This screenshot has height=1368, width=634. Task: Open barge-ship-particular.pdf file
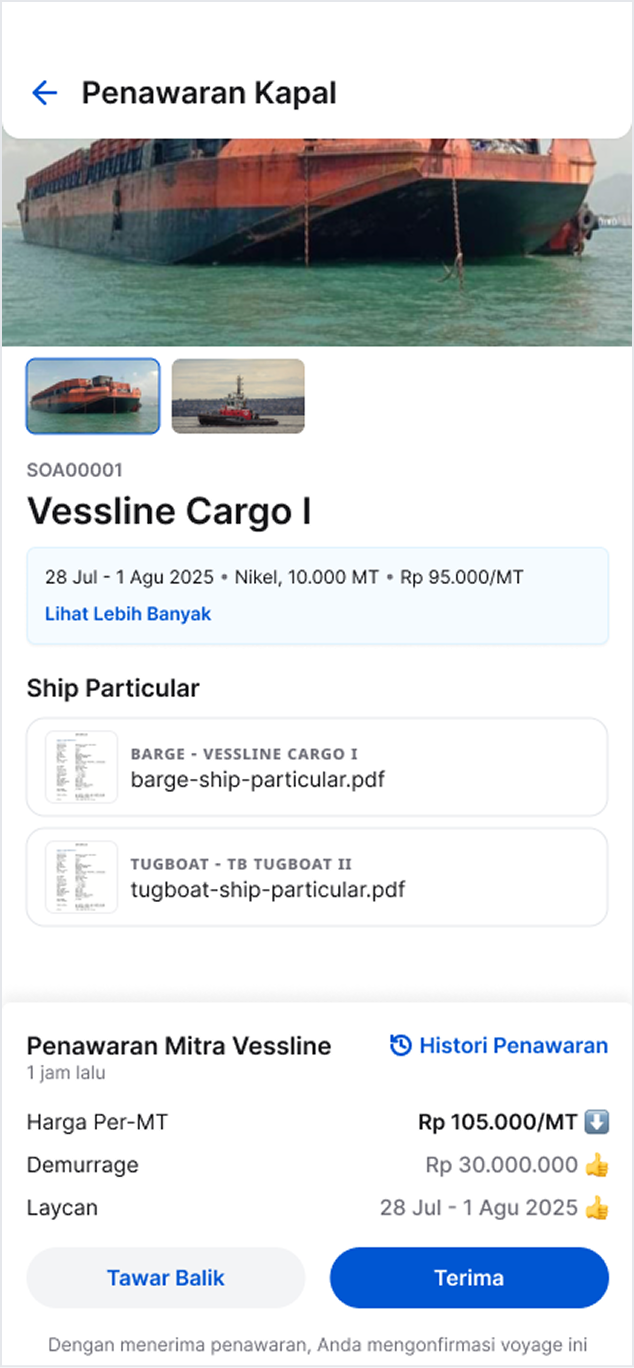258,780
